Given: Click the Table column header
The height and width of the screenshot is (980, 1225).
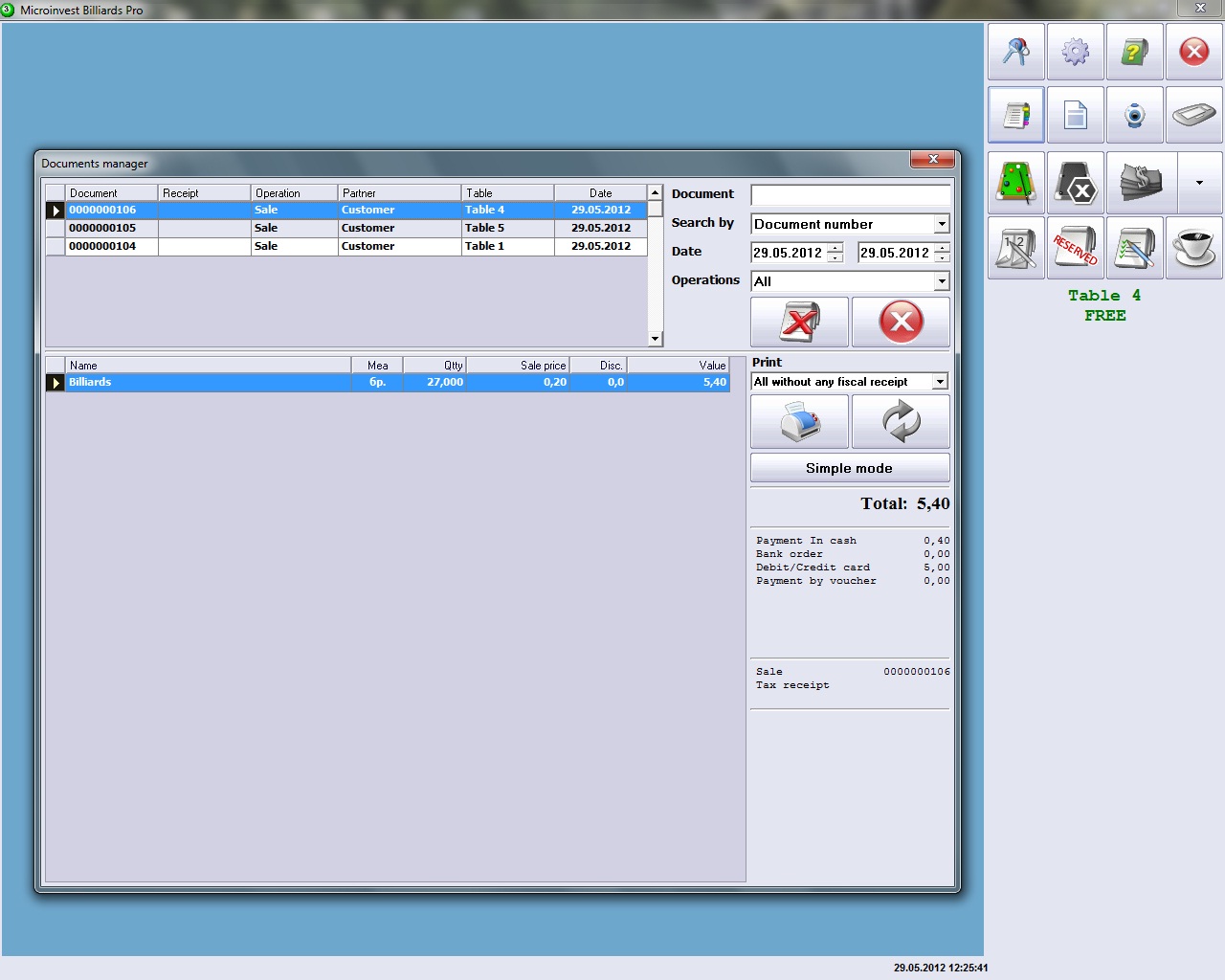Looking at the screenshot, I should point(507,193).
